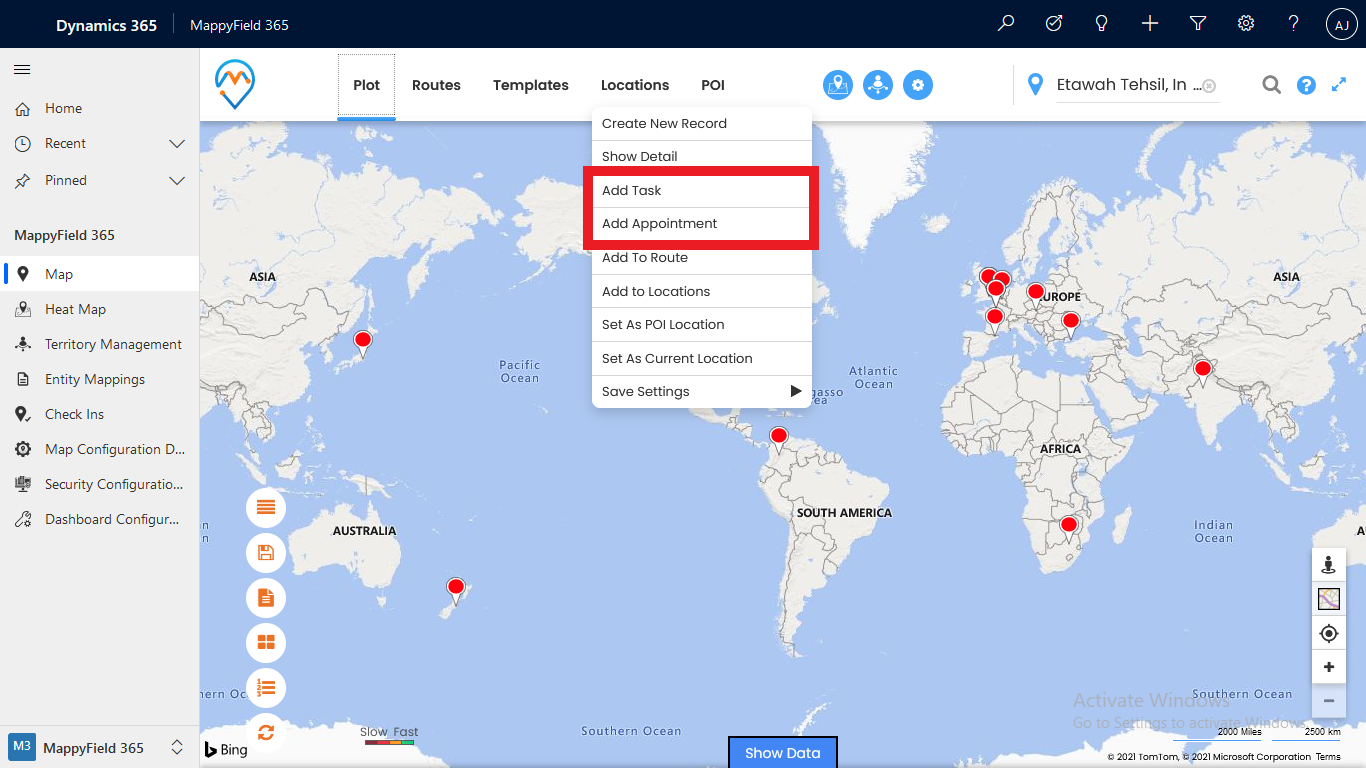Open the settings gear in the header
The height and width of the screenshot is (768, 1366).
click(1246, 23)
